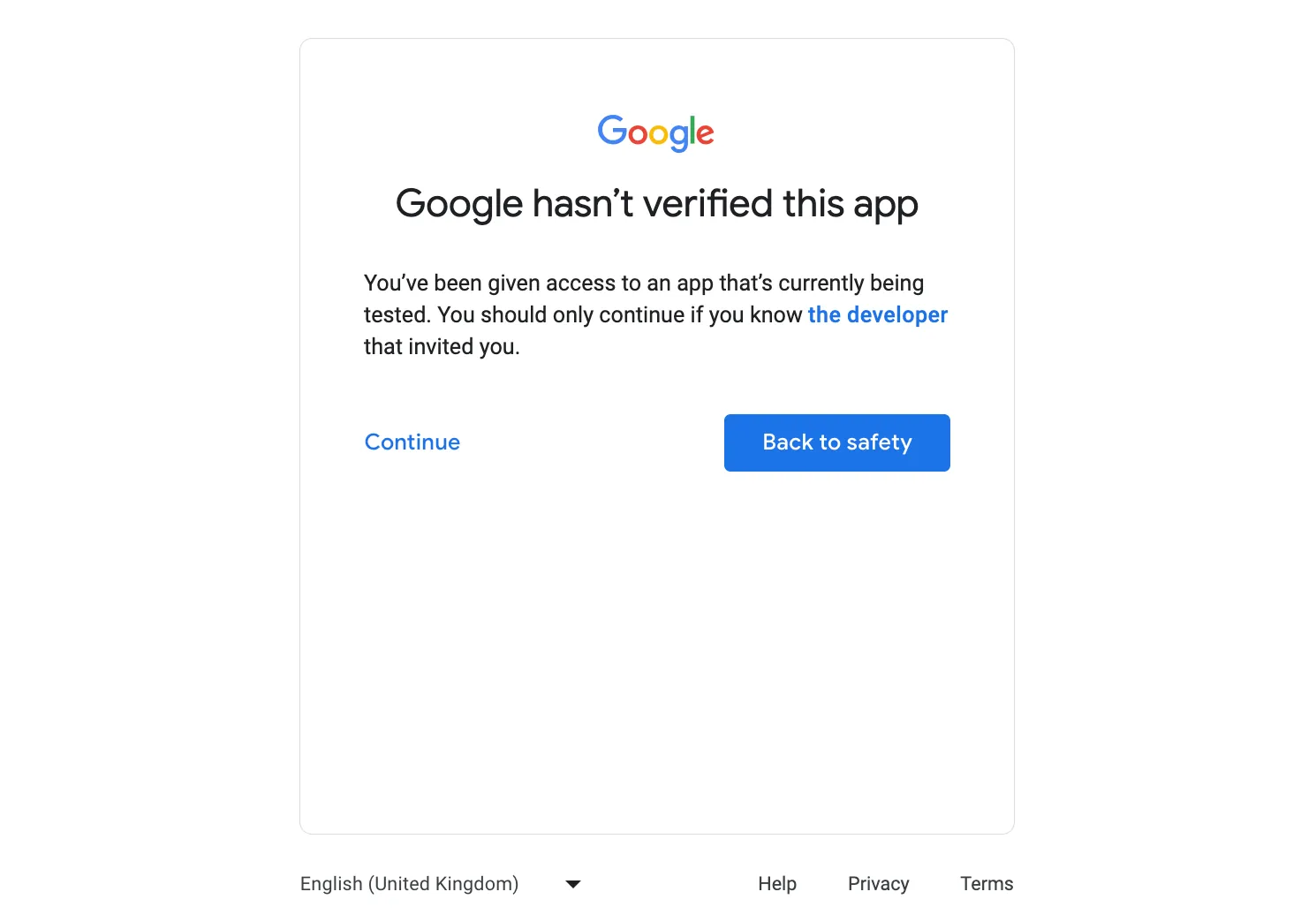
Task: Open 'the developer' link
Action: (x=878, y=315)
